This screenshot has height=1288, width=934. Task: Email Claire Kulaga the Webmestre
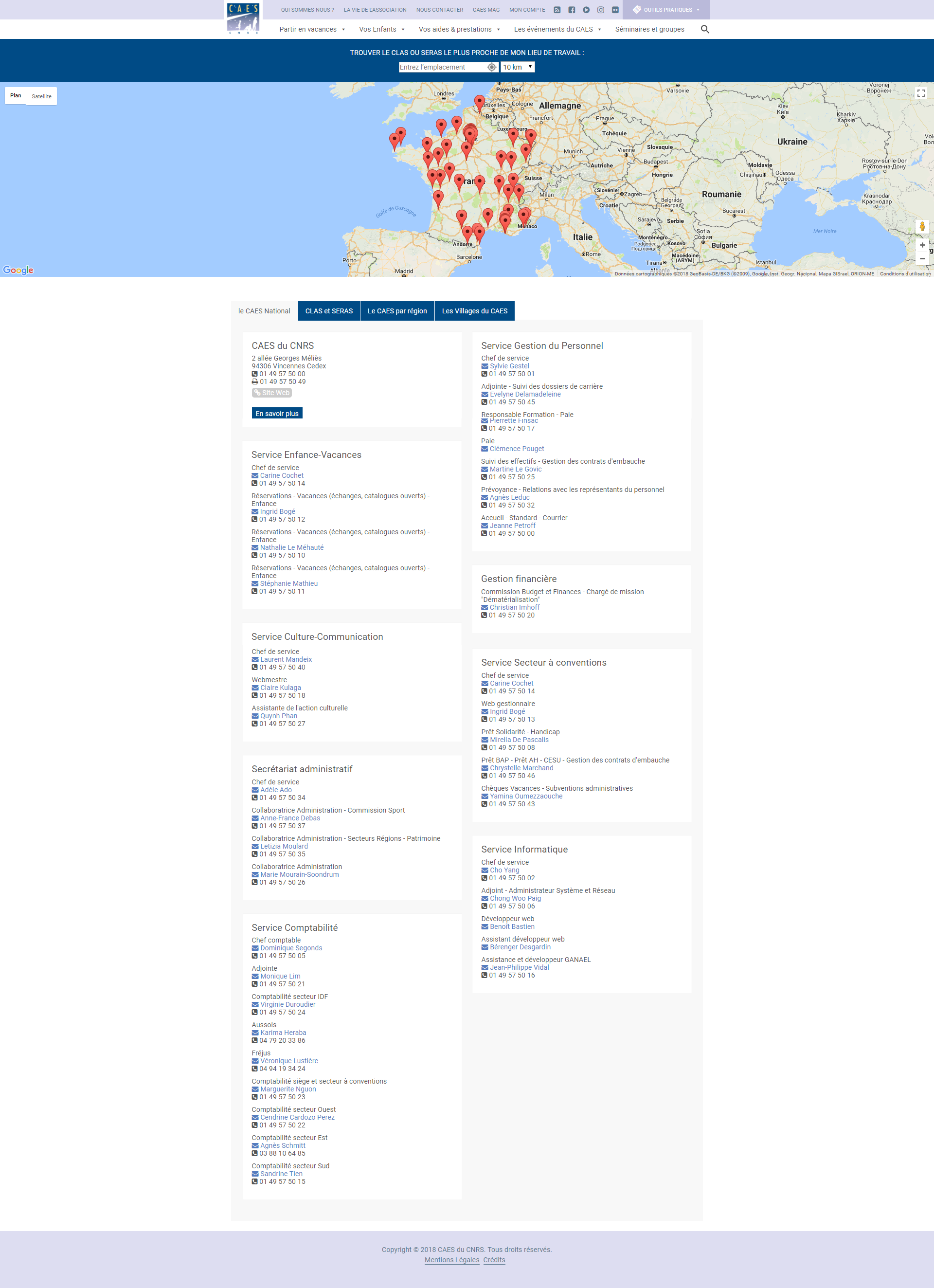click(x=281, y=687)
